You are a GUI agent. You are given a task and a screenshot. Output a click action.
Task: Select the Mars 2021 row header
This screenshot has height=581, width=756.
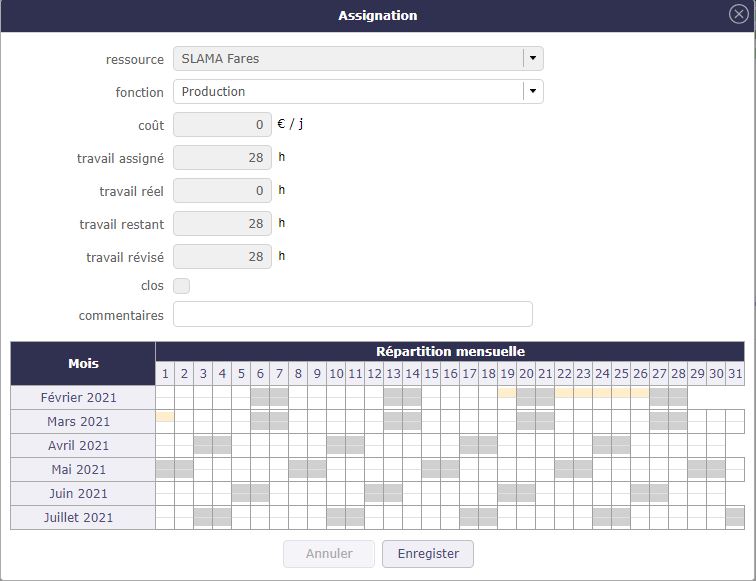(83, 422)
